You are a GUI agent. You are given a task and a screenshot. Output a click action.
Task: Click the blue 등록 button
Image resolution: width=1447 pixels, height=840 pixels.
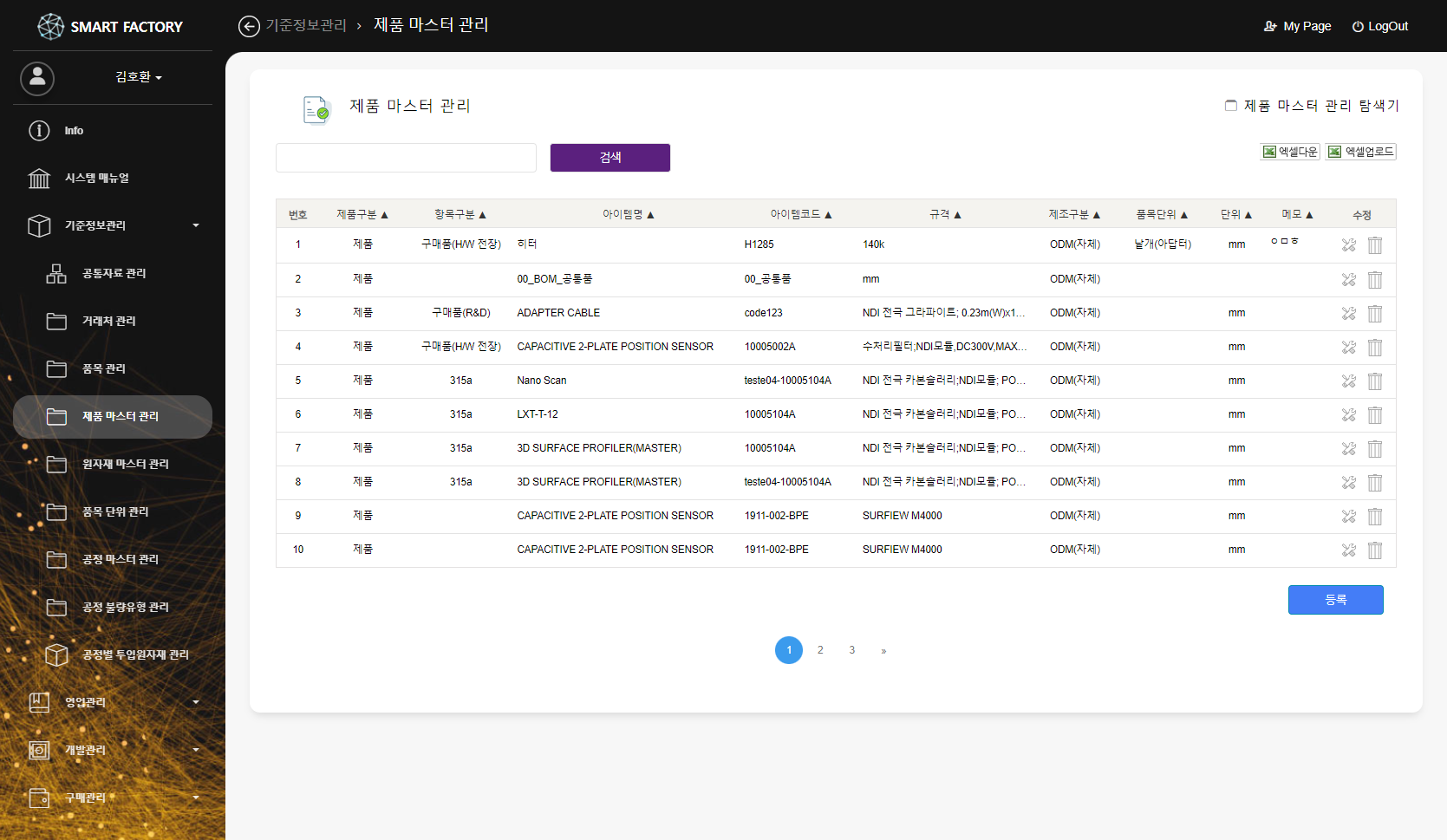tap(1335, 600)
